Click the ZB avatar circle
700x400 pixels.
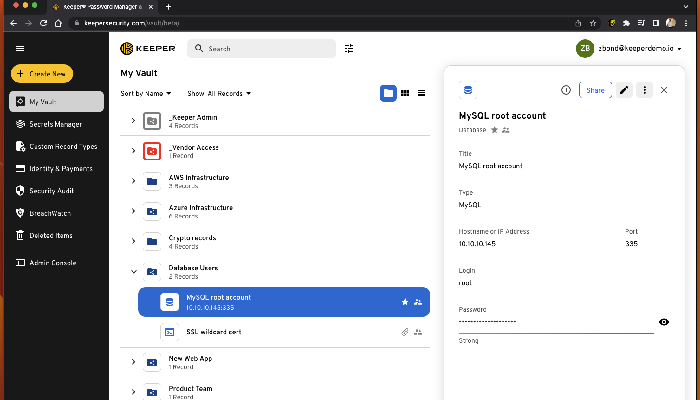tap(585, 48)
